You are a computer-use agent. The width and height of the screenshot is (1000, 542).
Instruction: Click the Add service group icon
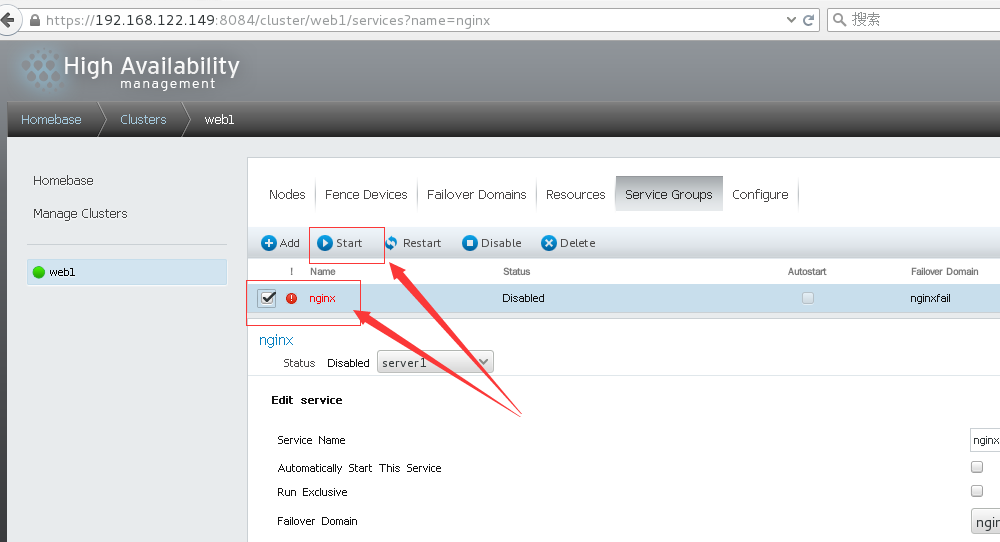tap(269, 243)
